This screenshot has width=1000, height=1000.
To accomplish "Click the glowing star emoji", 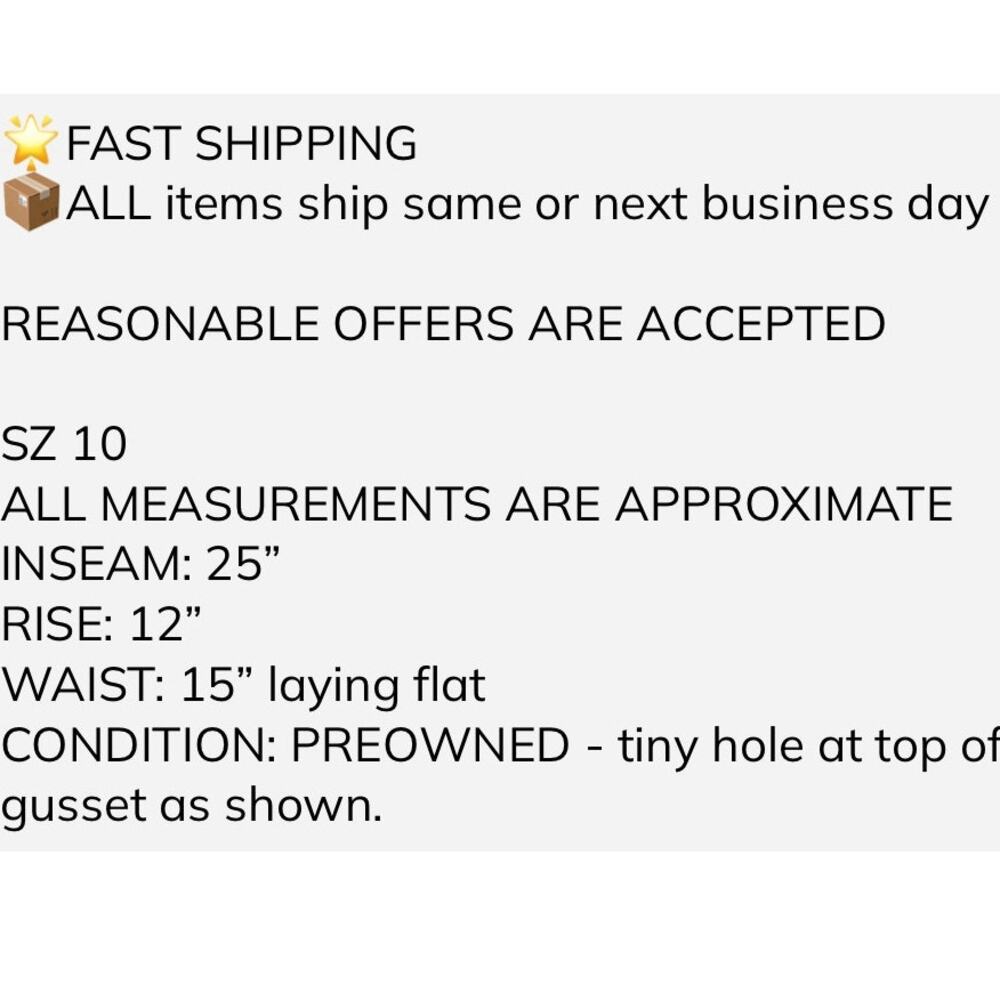I will (31, 141).
